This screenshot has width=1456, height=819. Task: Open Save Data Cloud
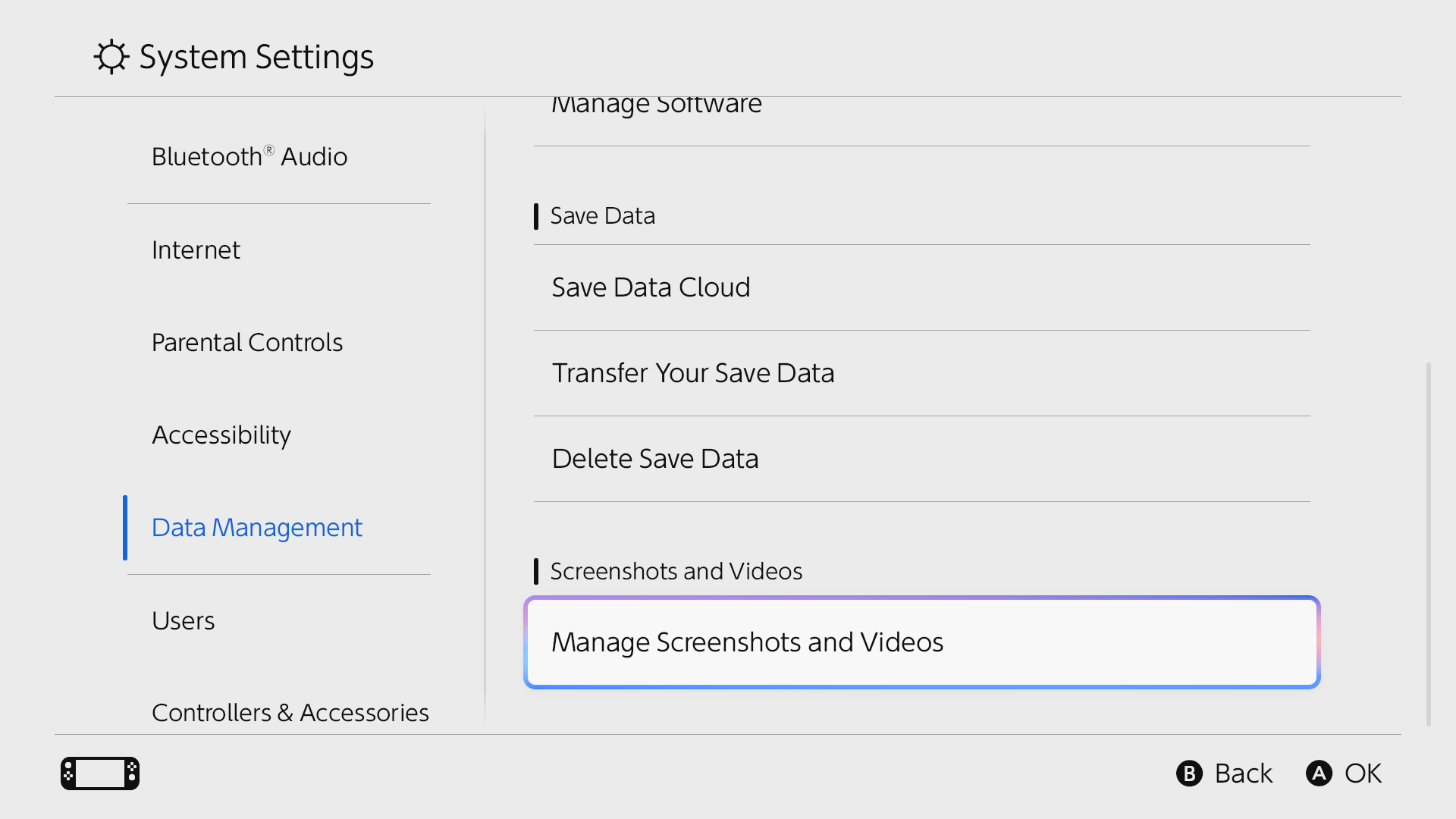click(651, 287)
